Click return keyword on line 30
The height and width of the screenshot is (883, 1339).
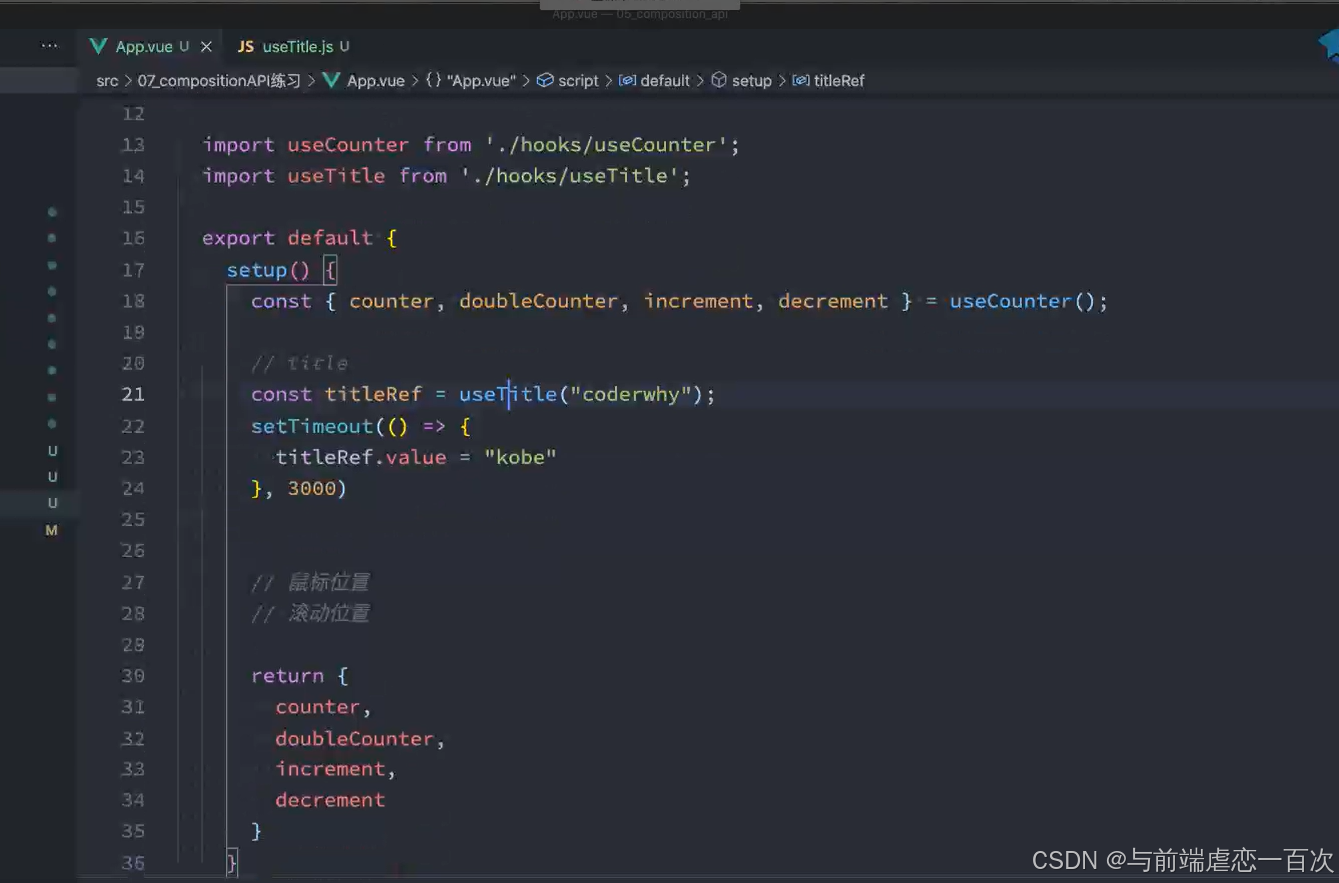pos(287,676)
